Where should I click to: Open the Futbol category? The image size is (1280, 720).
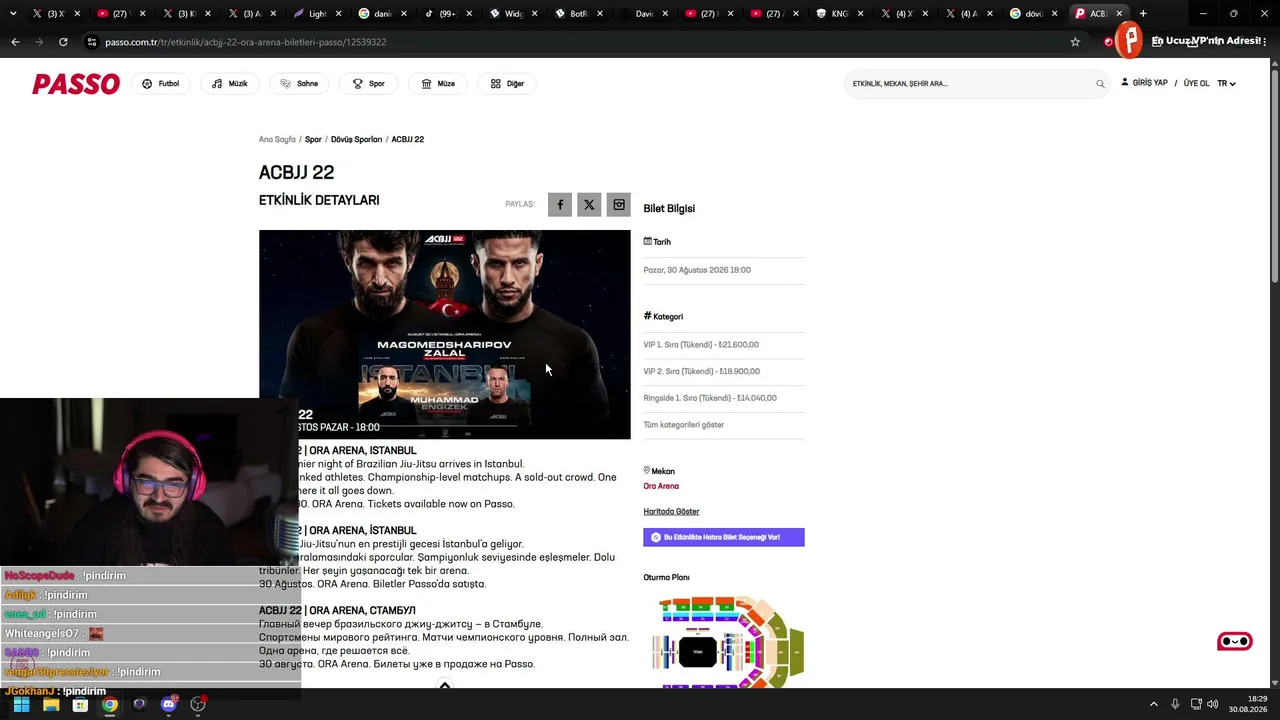(161, 84)
